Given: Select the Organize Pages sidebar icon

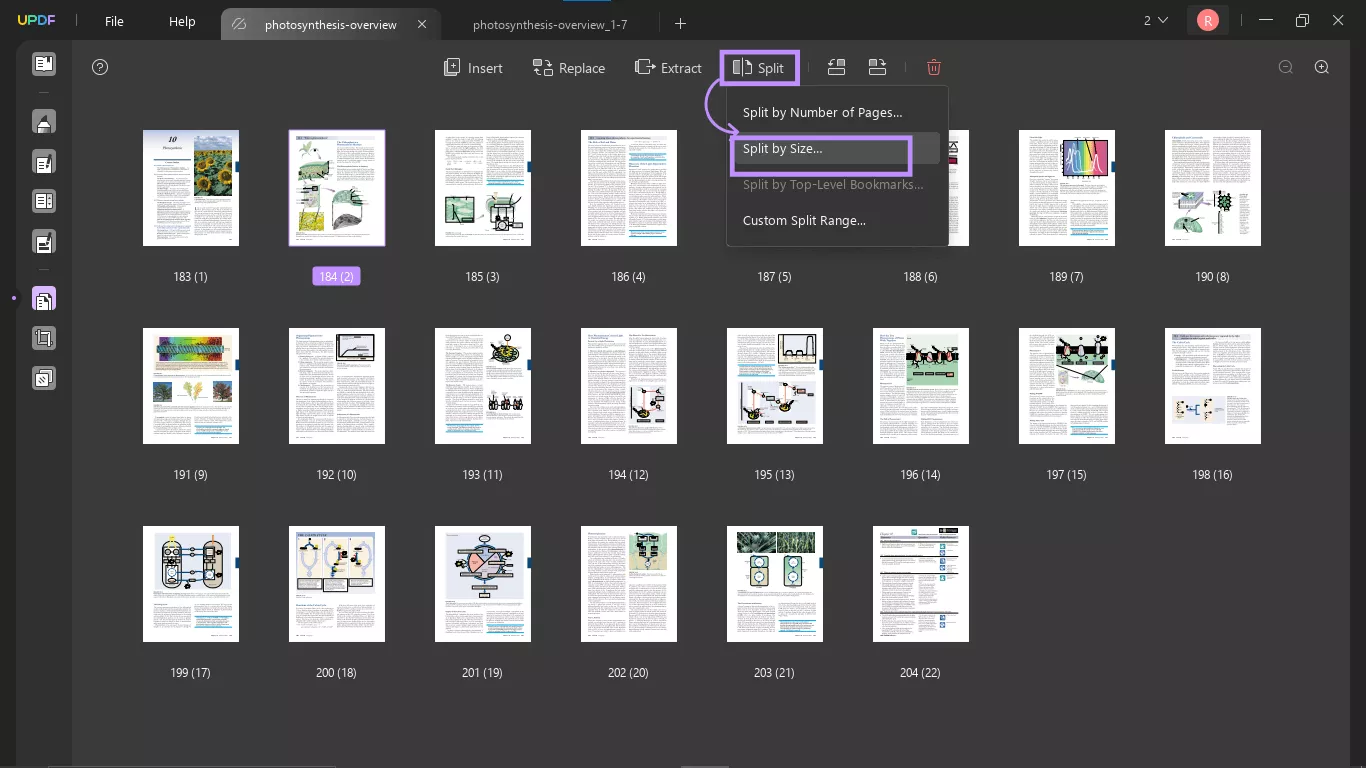Looking at the screenshot, I should pos(43,299).
